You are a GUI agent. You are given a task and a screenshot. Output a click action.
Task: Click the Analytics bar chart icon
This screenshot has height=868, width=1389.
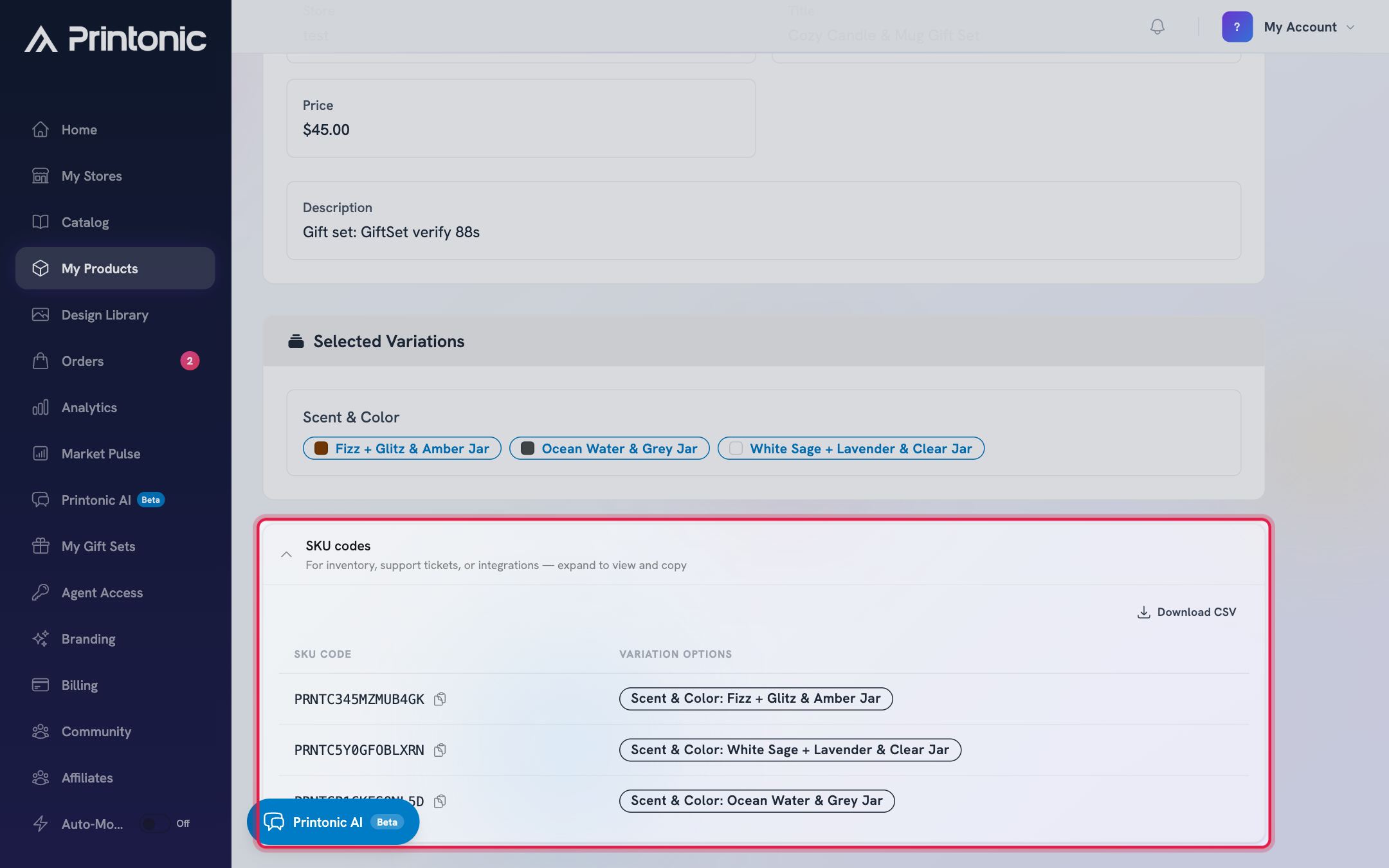tap(41, 407)
